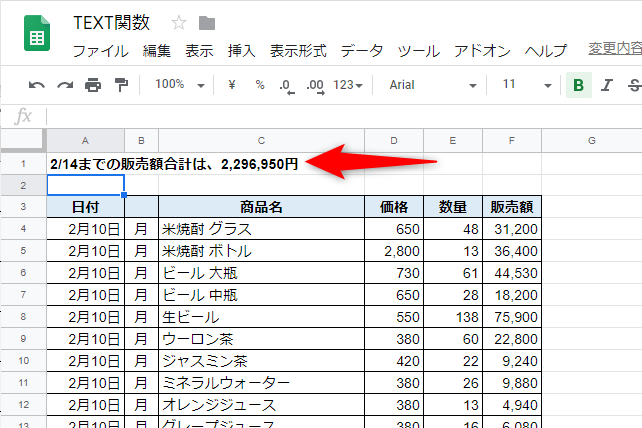Open the Arial font dropdown
Viewport: 642px width, 428px height.
pyautogui.click(x=433, y=85)
